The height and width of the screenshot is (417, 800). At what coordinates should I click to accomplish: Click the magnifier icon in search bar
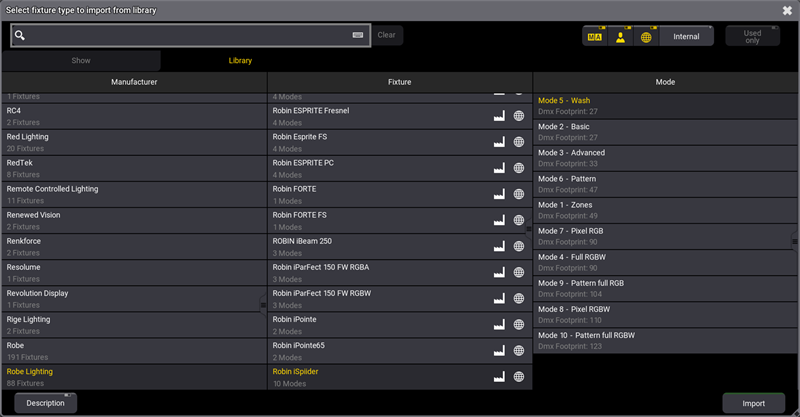point(20,36)
